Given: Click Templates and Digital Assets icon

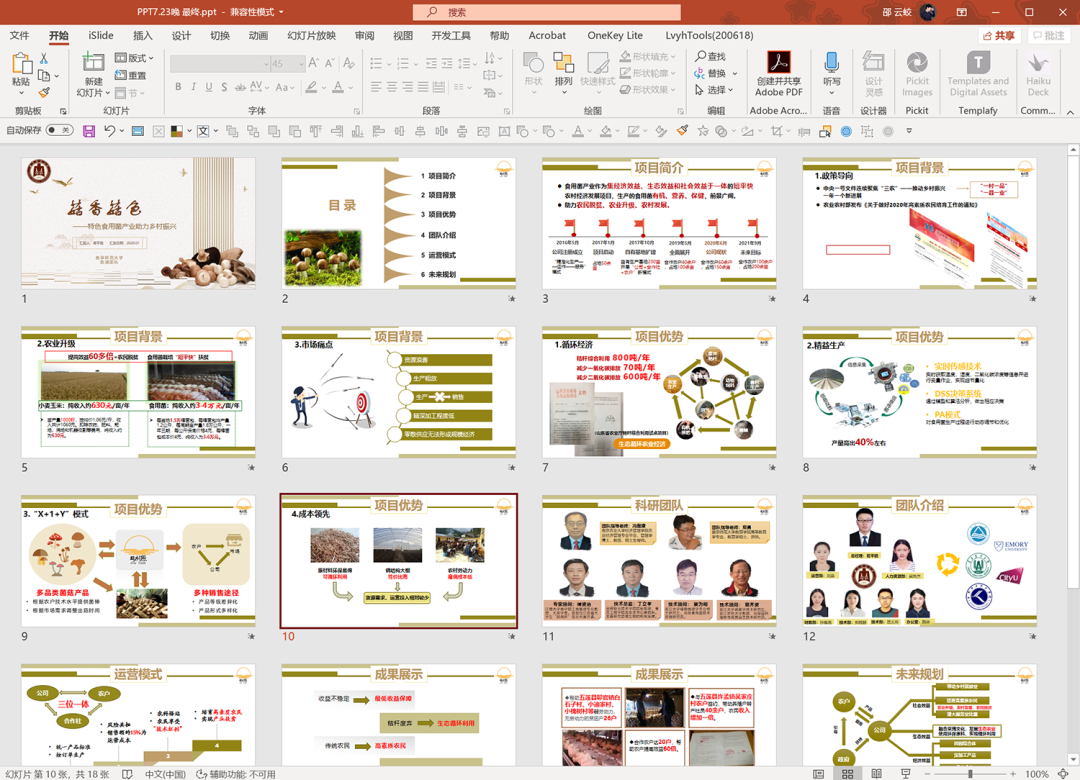Looking at the screenshot, I should pos(978,63).
